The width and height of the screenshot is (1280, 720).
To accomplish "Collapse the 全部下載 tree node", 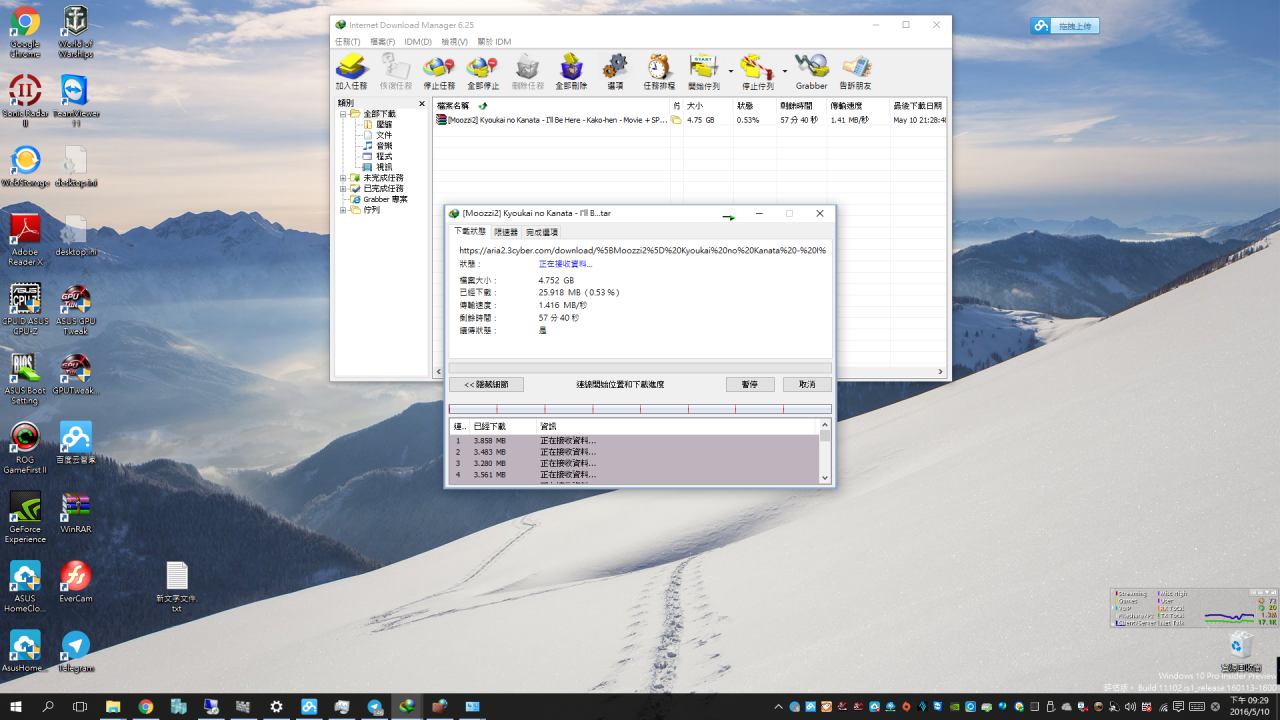I will pos(343,114).
